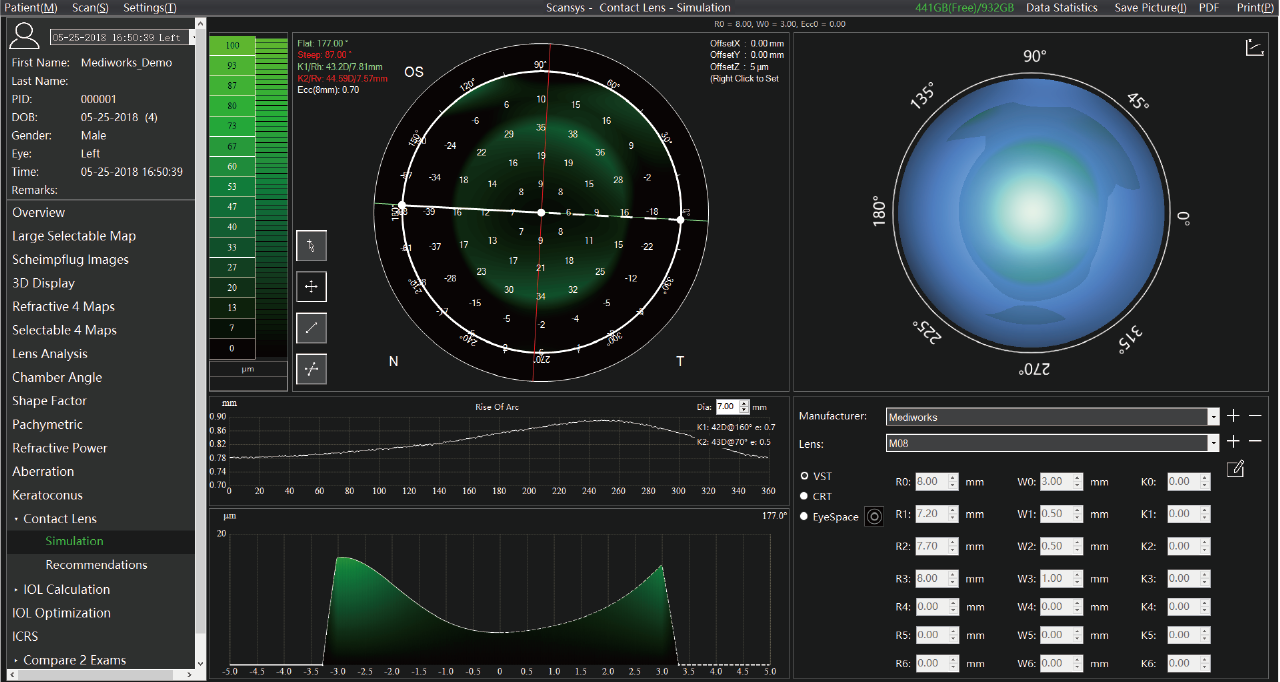Expand the Contact Lens tree node
The width and height of the screenshot is (1280, 682).
[16, 519]
